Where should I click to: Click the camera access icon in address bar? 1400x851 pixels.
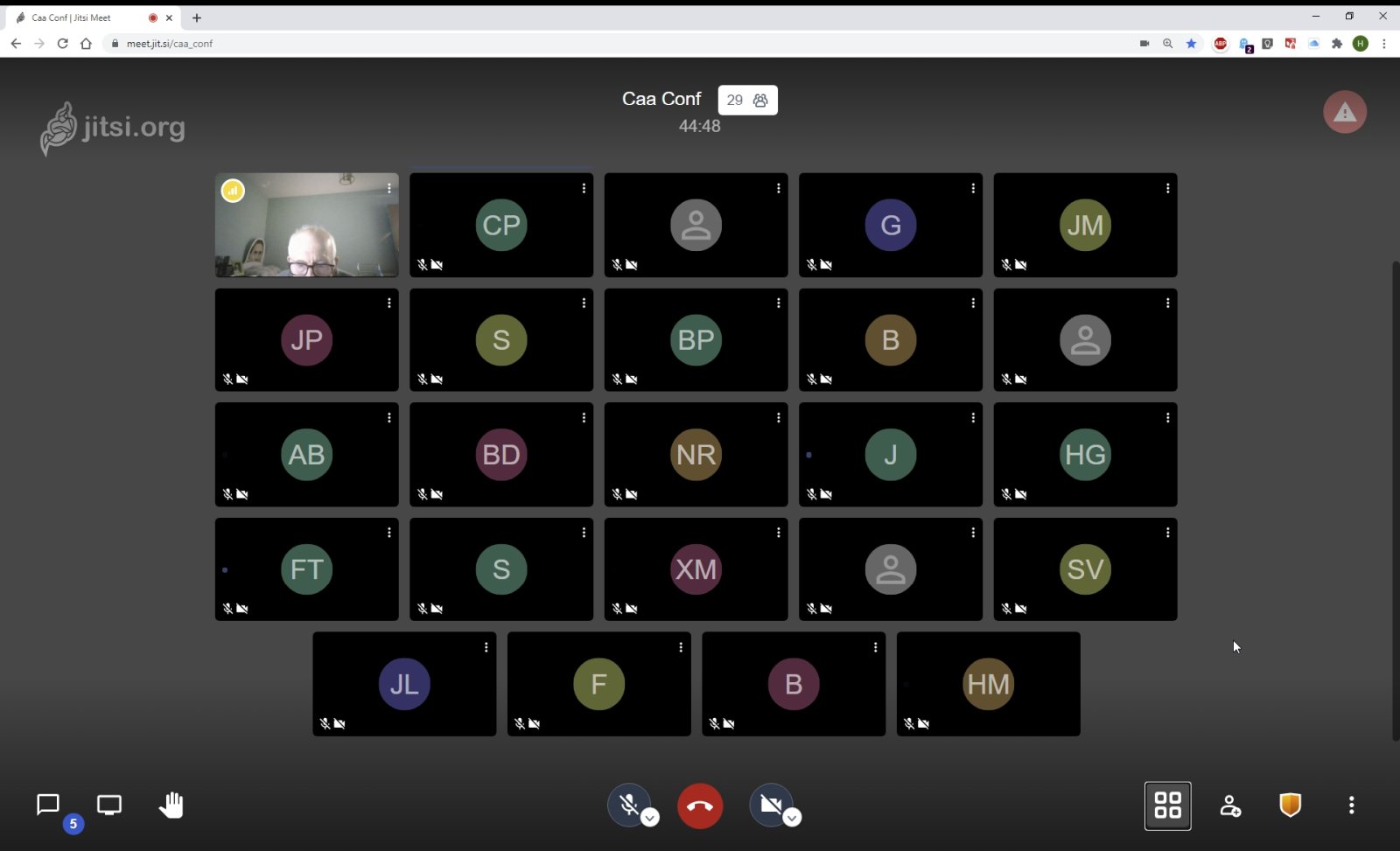click(1144, 43)
